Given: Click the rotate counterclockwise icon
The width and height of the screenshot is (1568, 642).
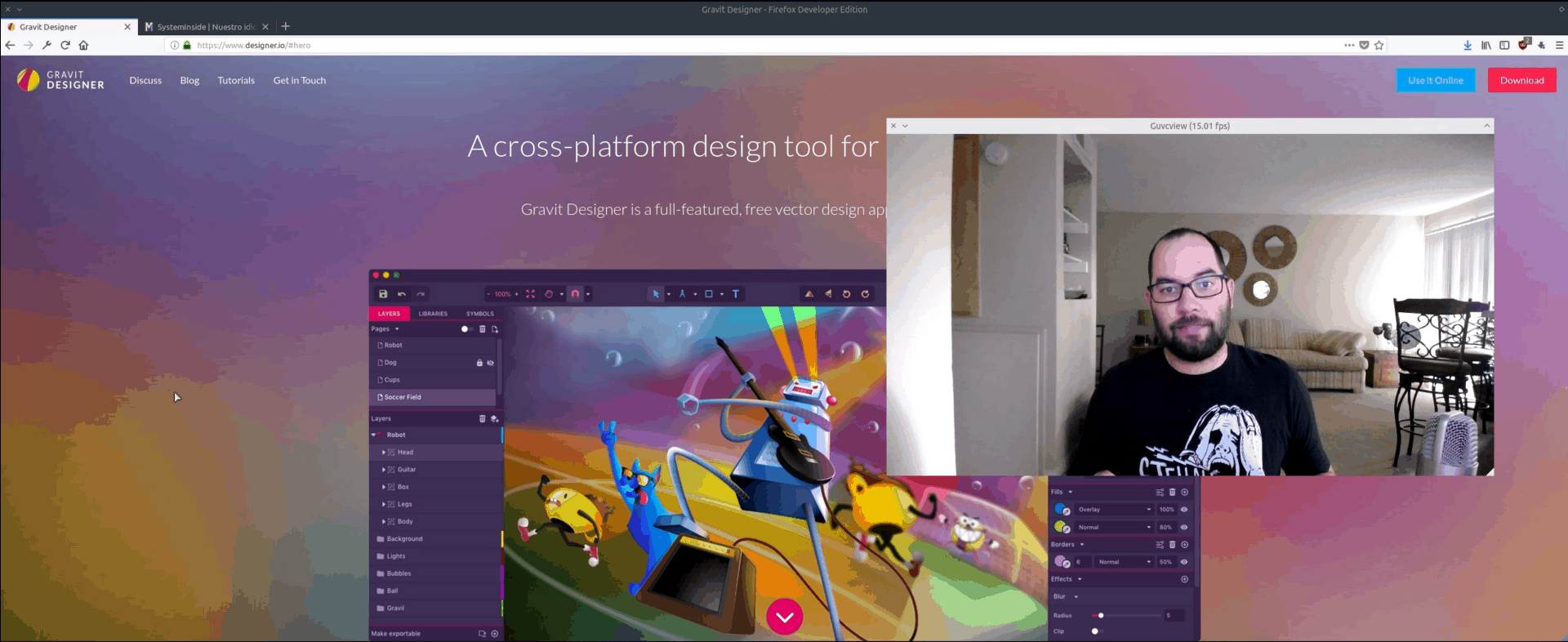Looking at the screenshot, I should [847, 294].
